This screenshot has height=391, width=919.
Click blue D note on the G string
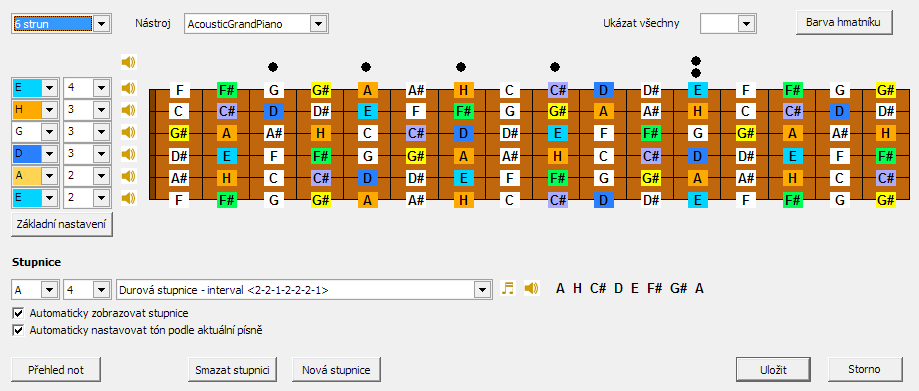(x=463, y=133)
